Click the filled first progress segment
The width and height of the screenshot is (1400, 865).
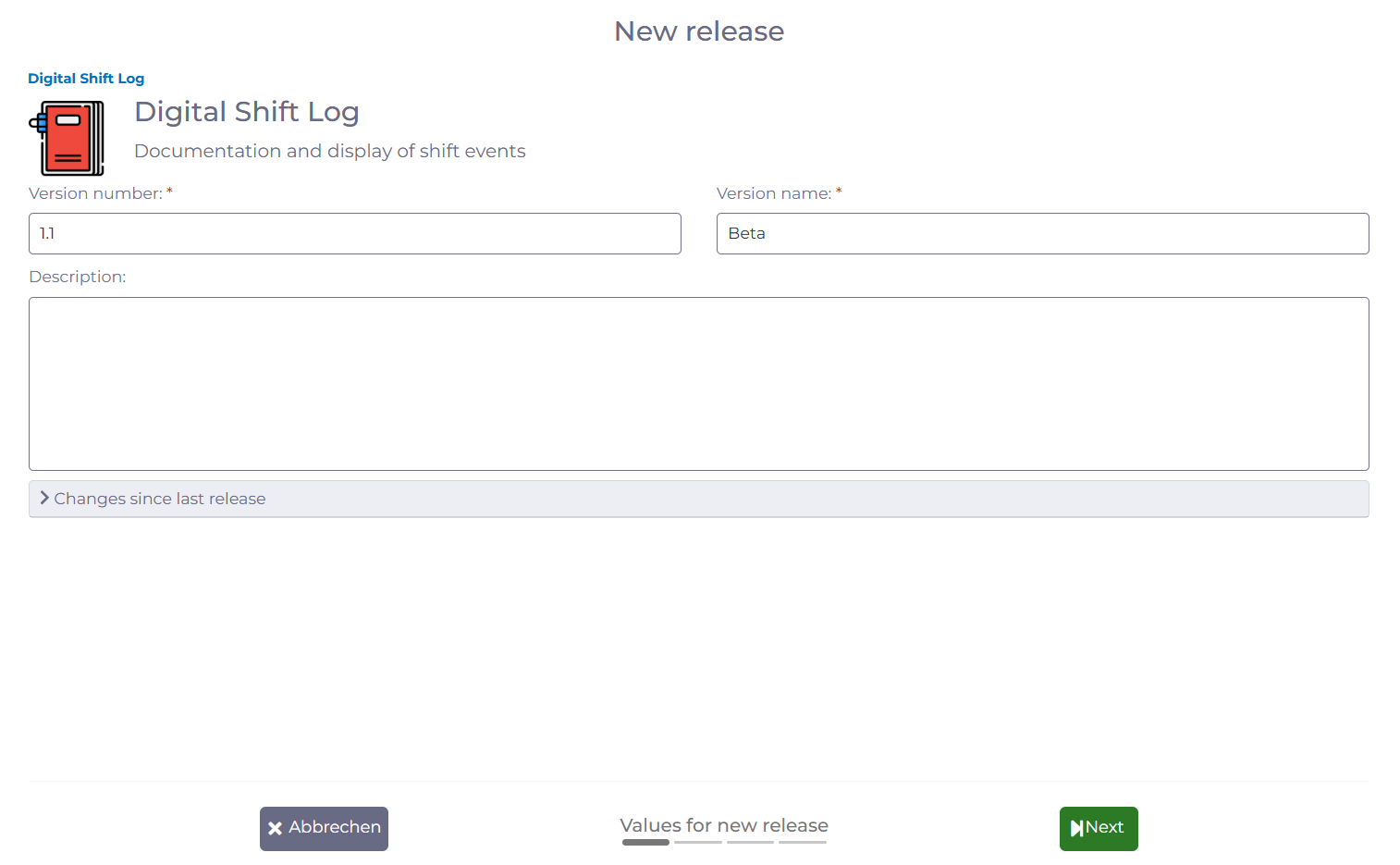tap(645, 843)
